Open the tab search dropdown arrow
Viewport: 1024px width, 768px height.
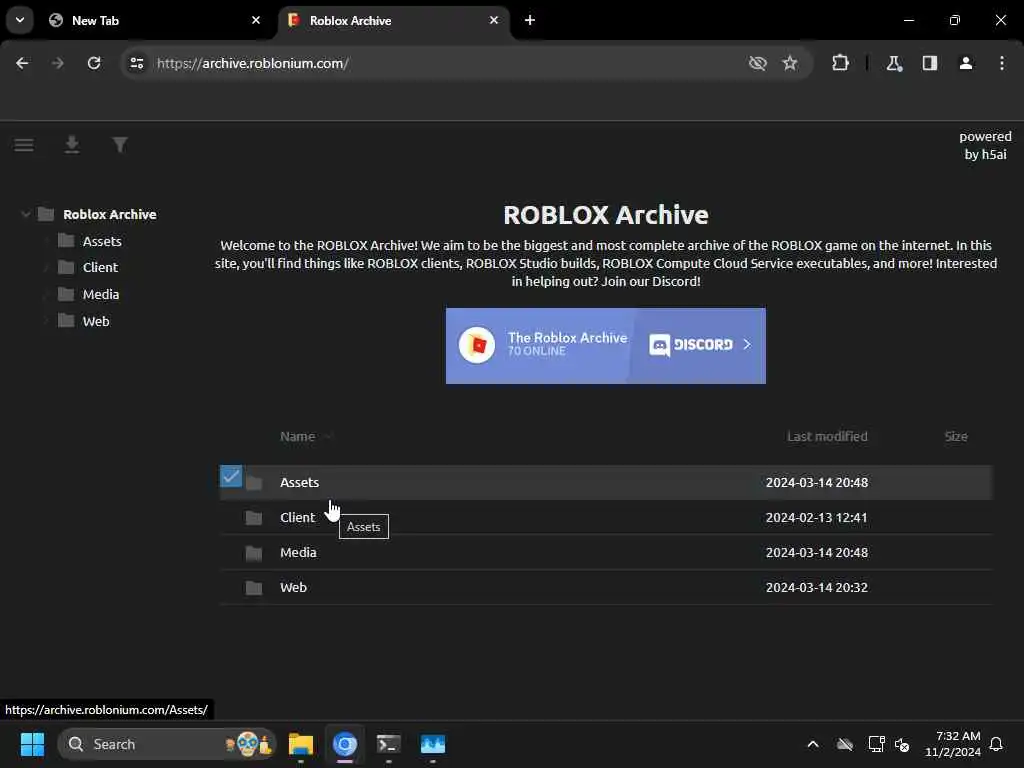[x=20, y=20]
